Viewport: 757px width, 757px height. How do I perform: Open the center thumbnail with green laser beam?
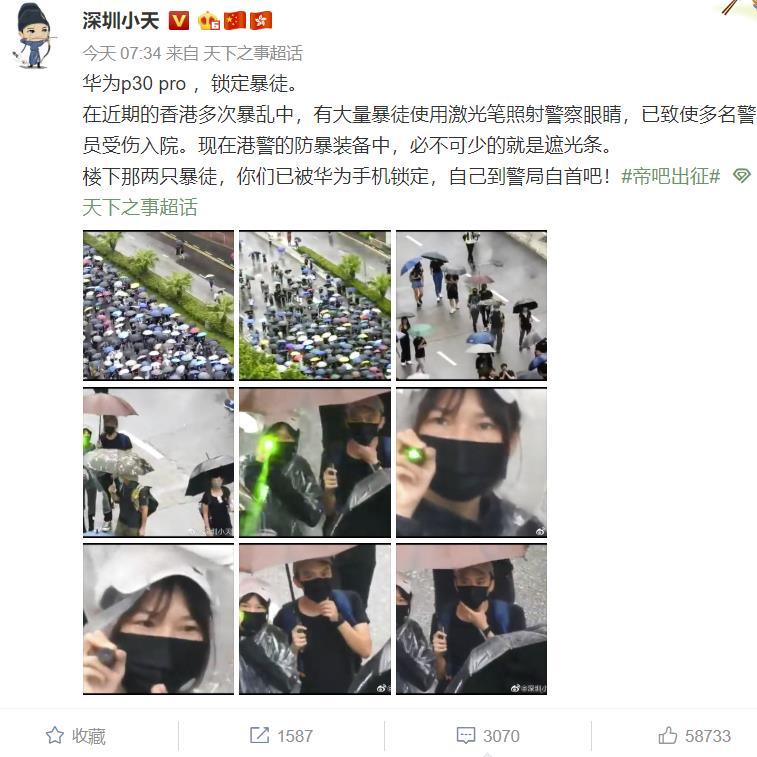click(315, 463)
